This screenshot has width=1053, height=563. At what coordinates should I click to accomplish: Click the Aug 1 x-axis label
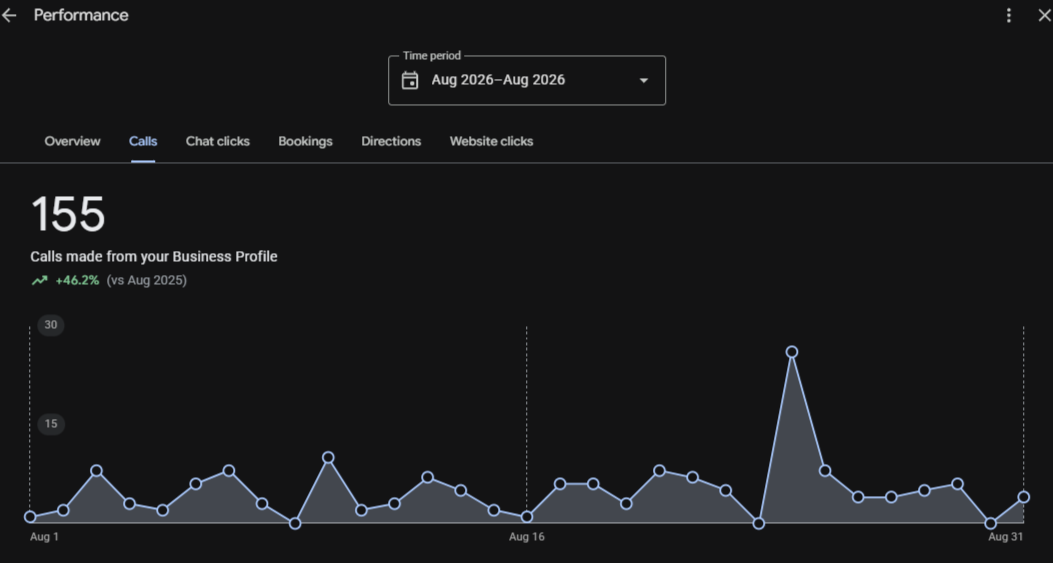click(x=44, y=537)
